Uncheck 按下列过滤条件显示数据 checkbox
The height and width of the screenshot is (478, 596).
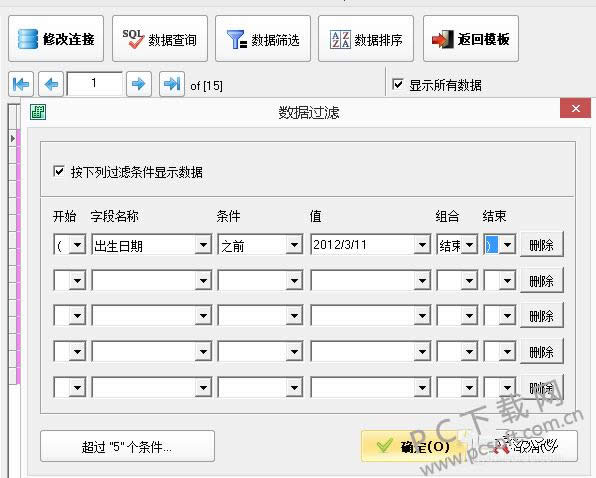(x=59, y=171)
